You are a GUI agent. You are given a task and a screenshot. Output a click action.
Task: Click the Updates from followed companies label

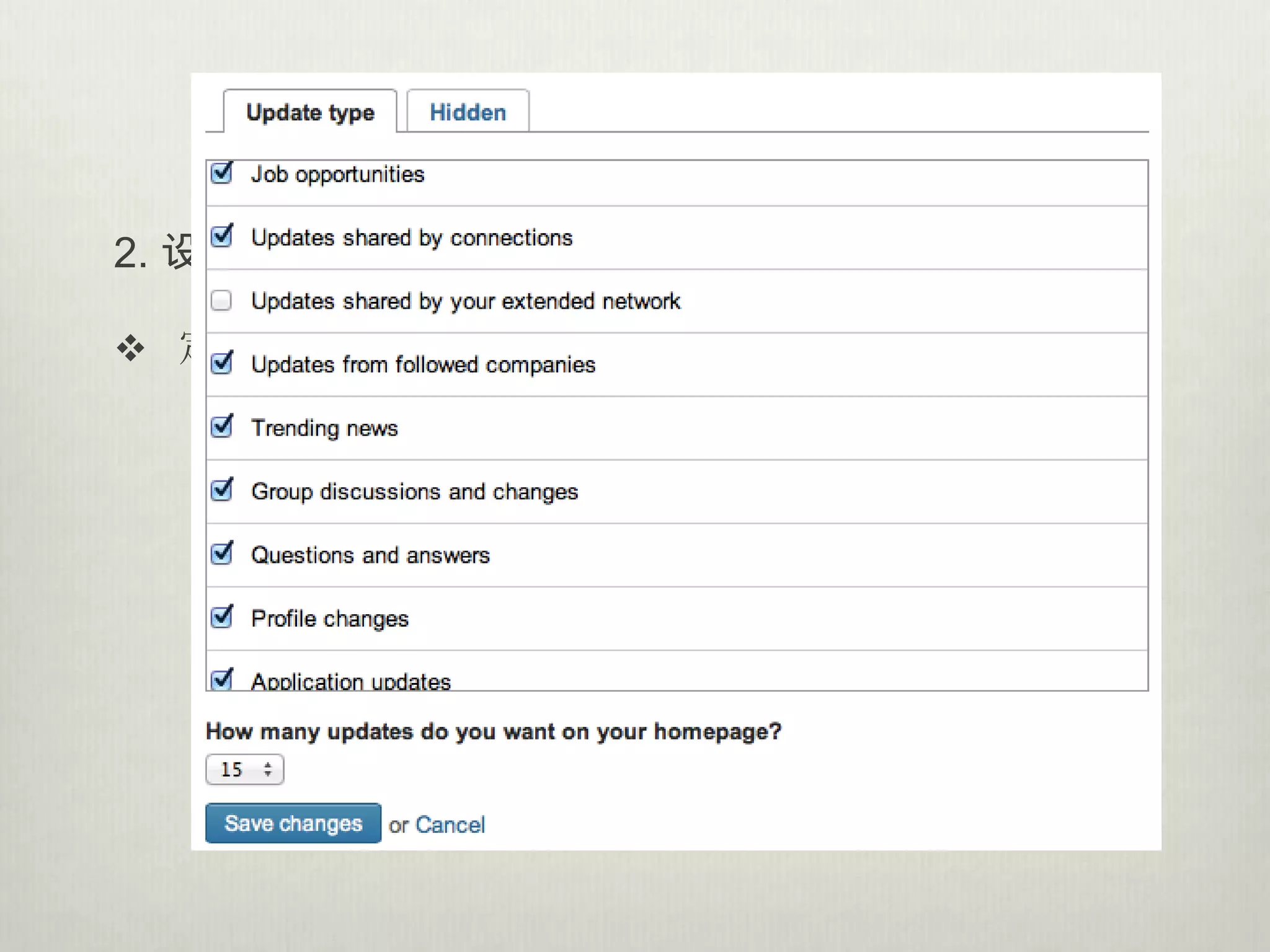click(423, 365)
